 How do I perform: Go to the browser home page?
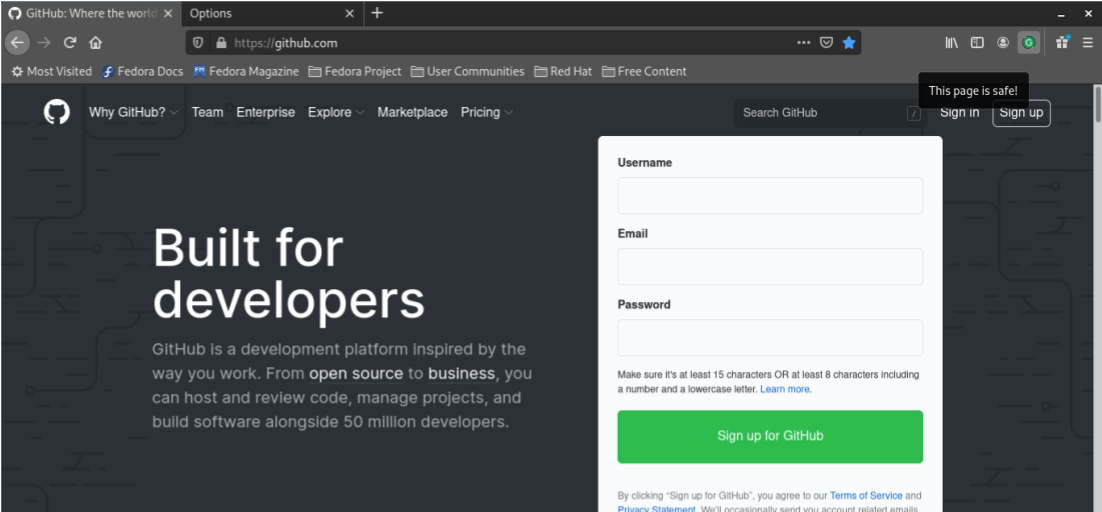(96, 43)
